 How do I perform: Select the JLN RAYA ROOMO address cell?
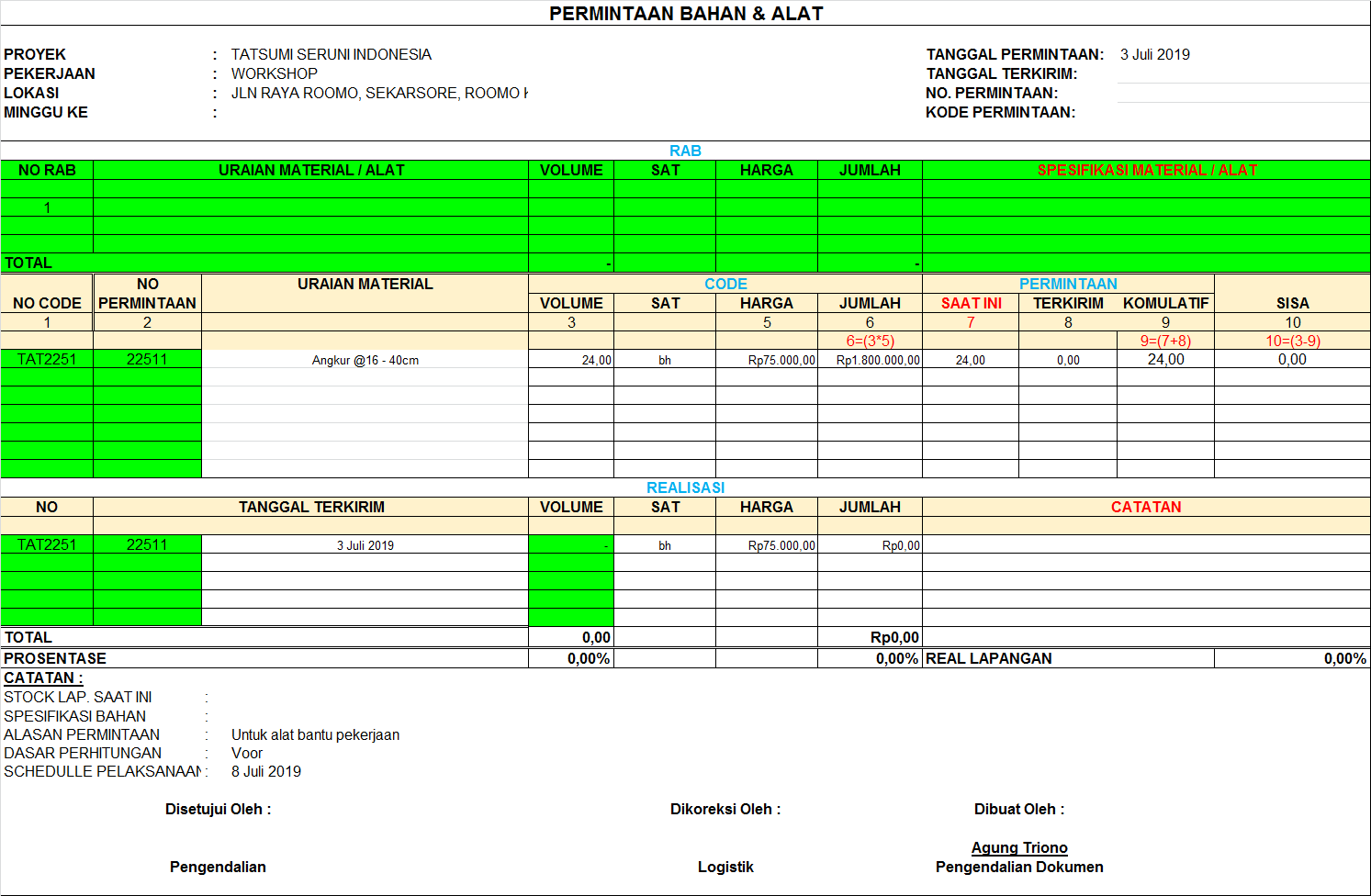[379, 93]
